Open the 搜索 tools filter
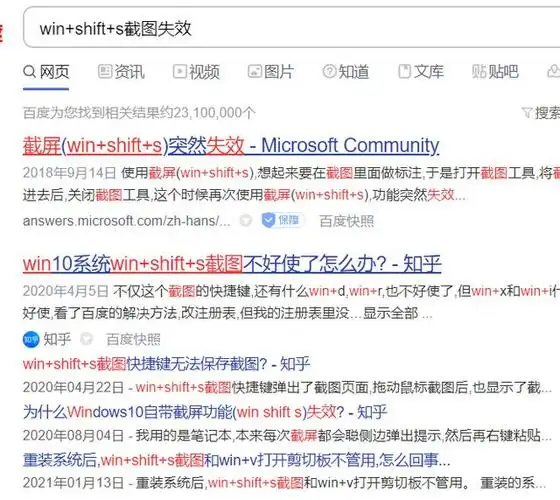The image size is (560, 500). point(541,113)
